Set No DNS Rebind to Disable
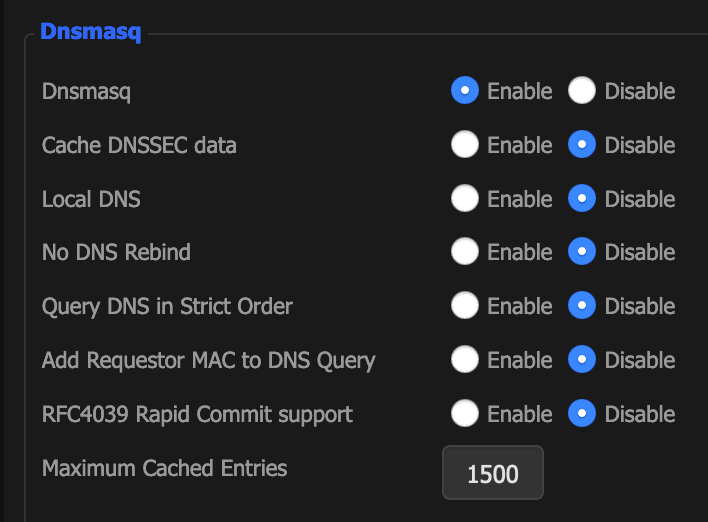 pos(582,251)
